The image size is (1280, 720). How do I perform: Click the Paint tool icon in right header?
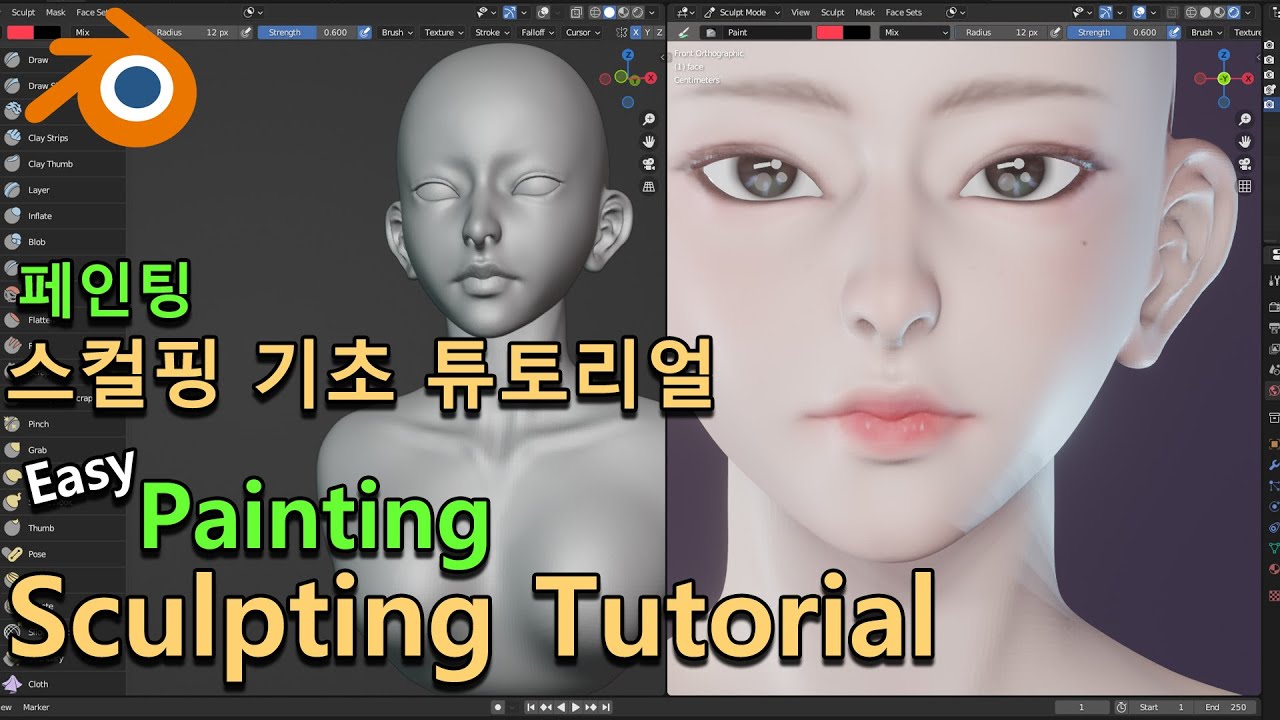[685, 32]
